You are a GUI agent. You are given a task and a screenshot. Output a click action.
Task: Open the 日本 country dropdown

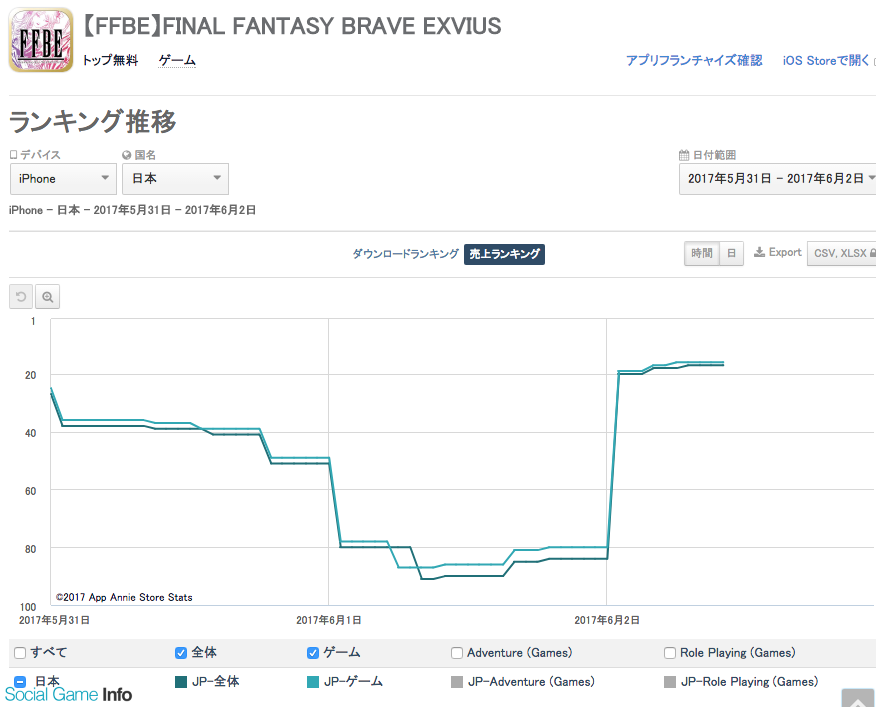click(175, 179)
